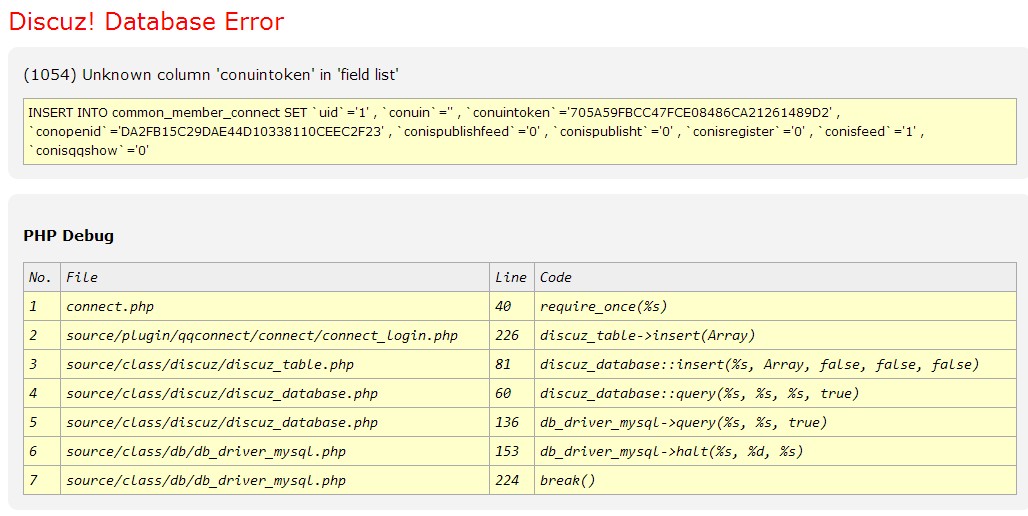Click the INSERT INTO SQL query box

click(519, 131)
